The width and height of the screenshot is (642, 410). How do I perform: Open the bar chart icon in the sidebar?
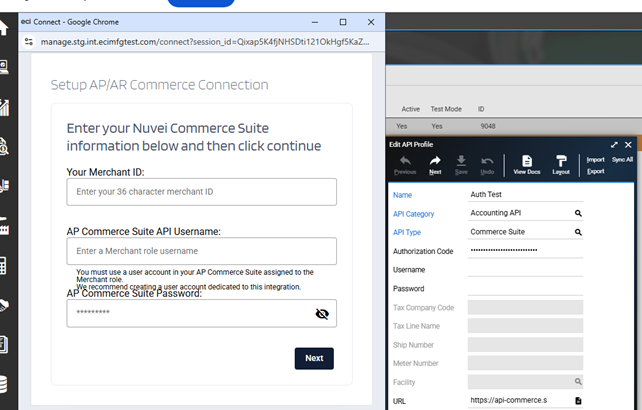[4, 107]
